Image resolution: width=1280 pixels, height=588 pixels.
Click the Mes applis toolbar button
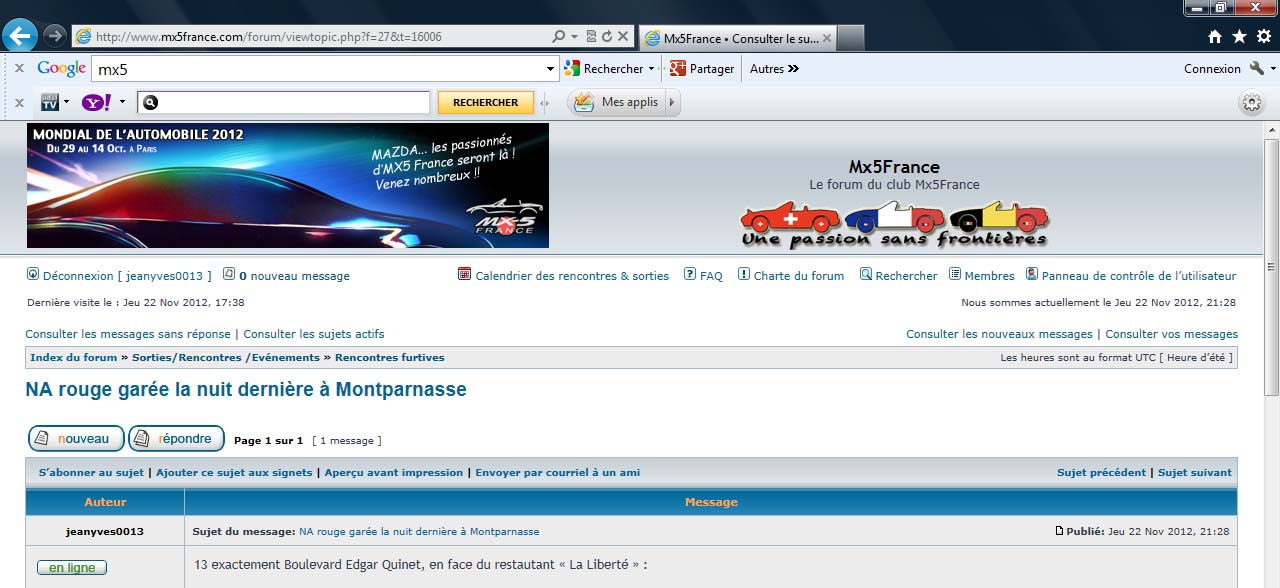616,102
